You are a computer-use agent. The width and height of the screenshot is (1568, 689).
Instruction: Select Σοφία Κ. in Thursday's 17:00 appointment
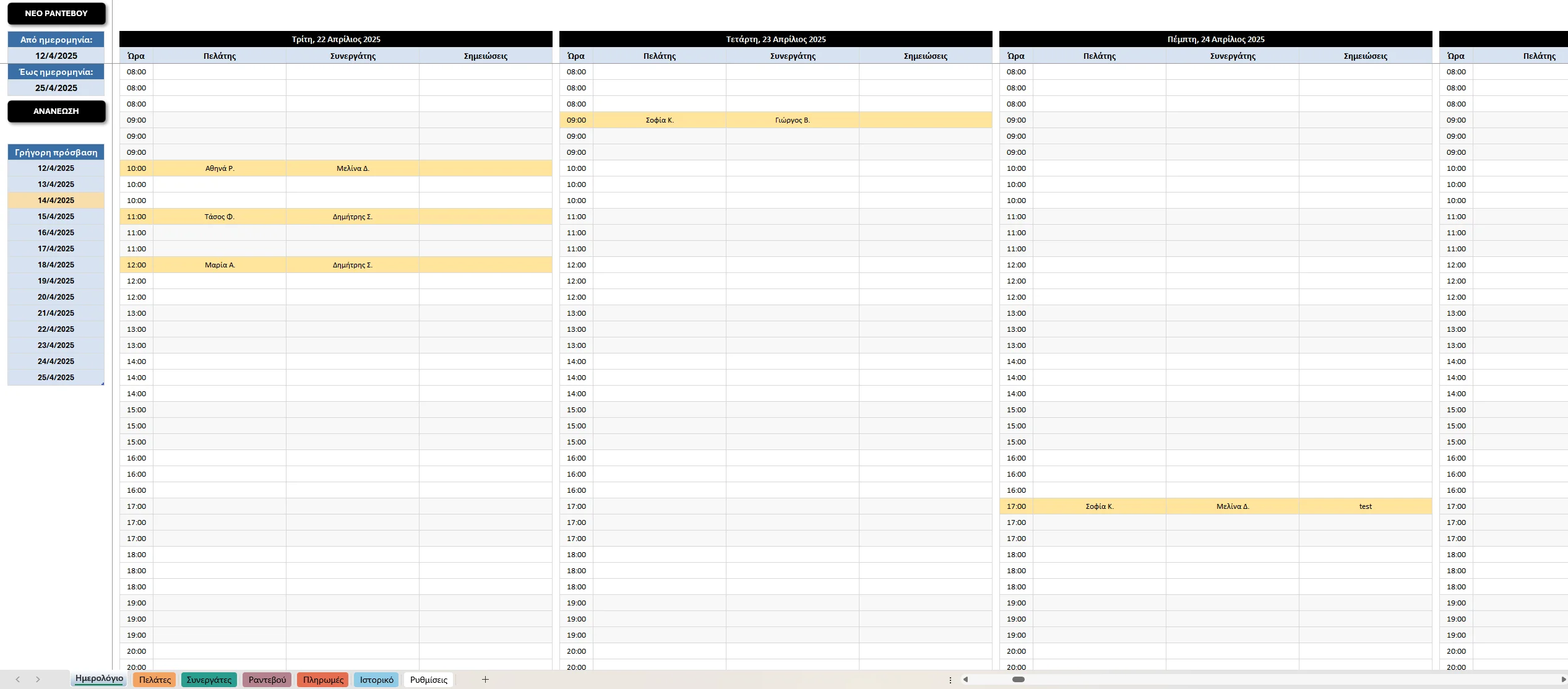1100,506
